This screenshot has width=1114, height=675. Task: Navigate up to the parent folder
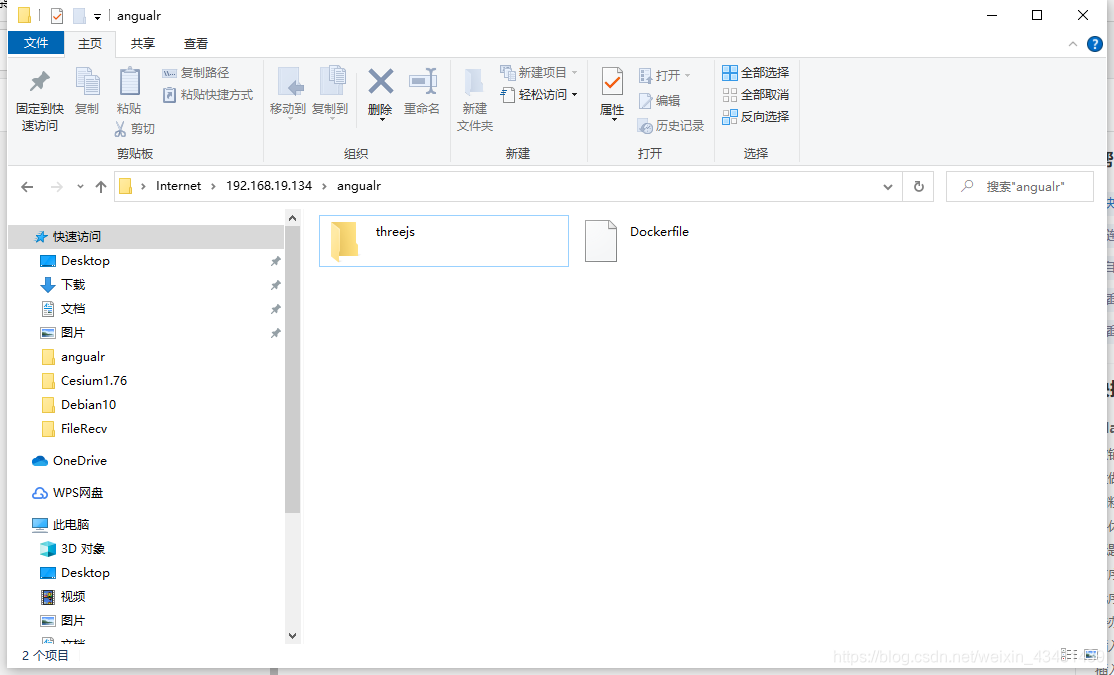(100, 186)
